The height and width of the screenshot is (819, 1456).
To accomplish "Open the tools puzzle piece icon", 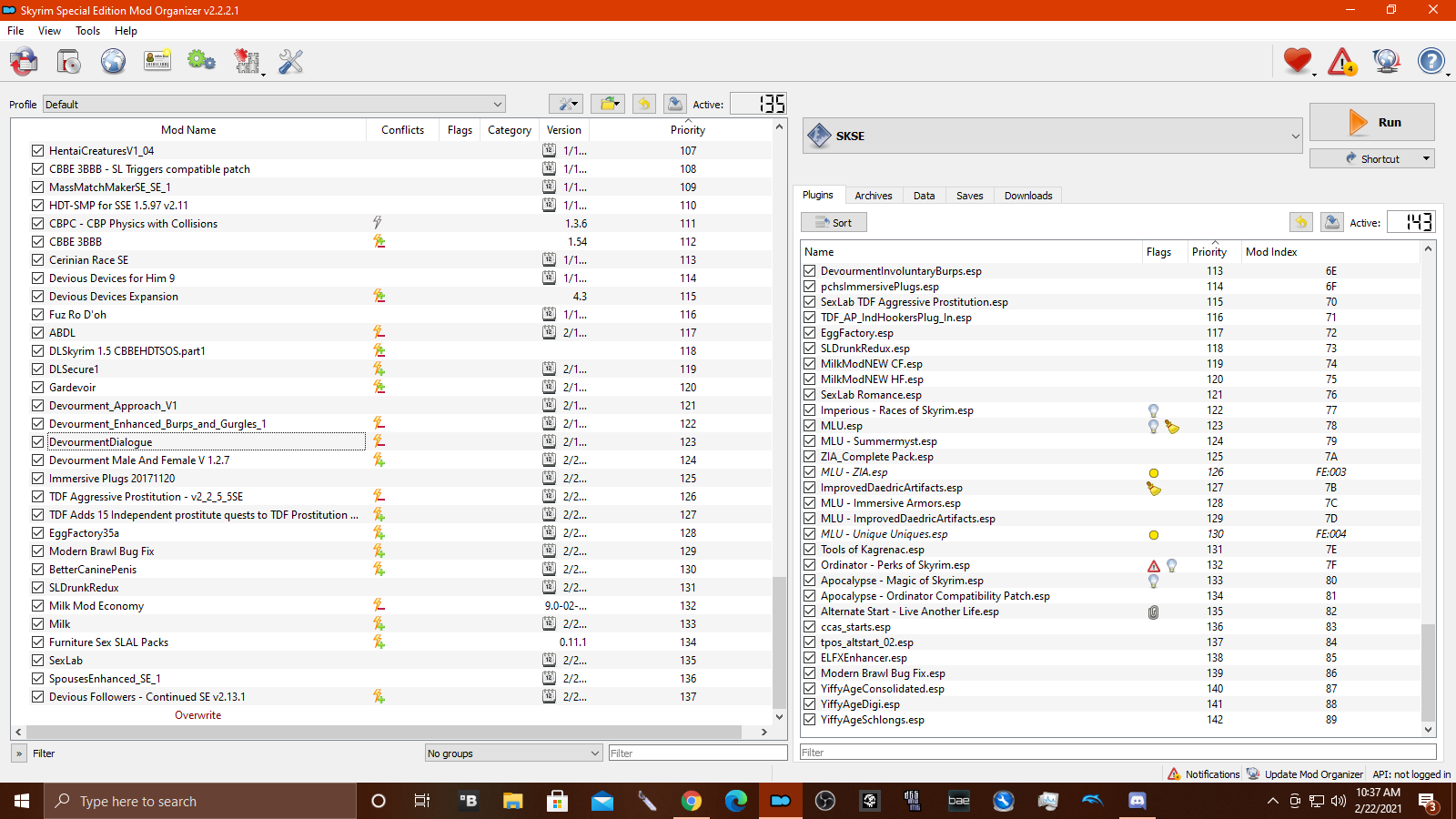I will pos(247,62).
